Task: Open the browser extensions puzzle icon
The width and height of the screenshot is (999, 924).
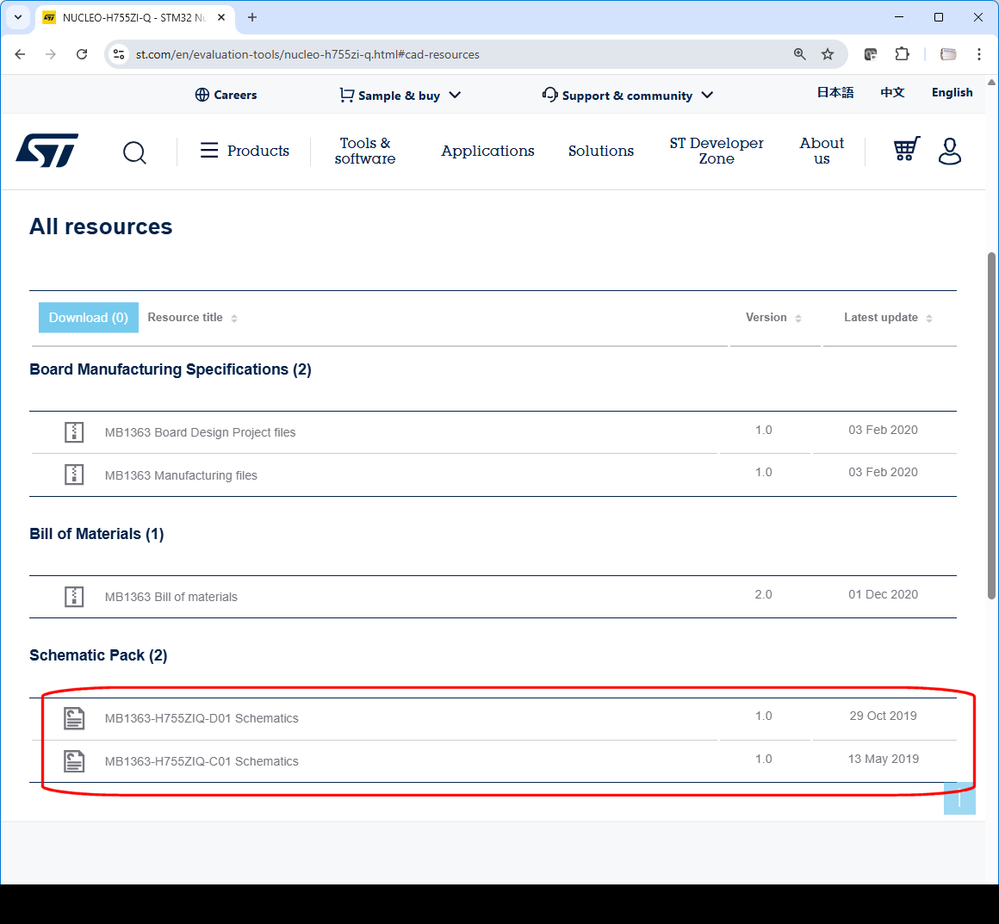Action: [x=902, y=54]
